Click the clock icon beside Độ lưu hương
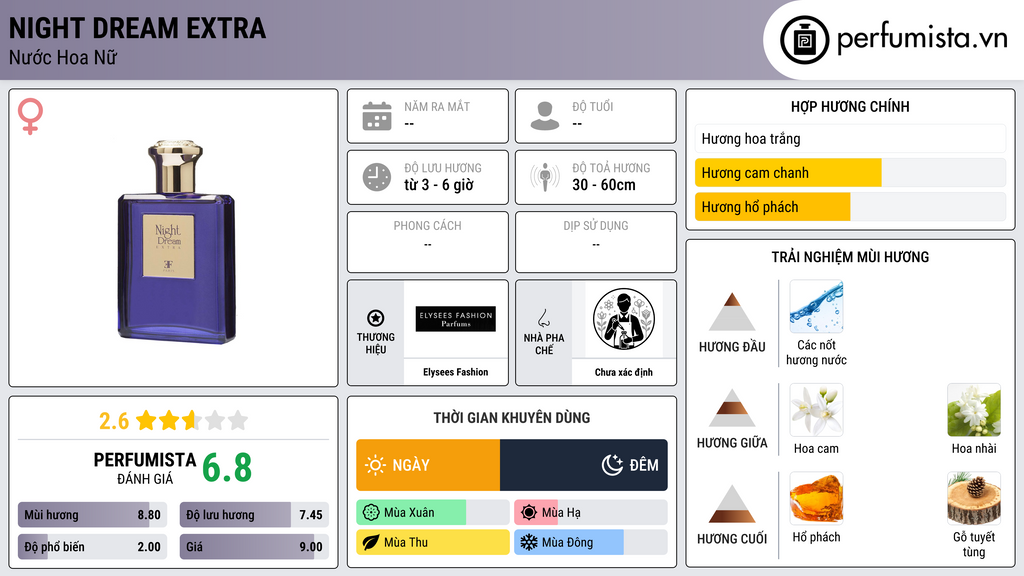This screenshot has height=576, width=1024. pos(377,177)
